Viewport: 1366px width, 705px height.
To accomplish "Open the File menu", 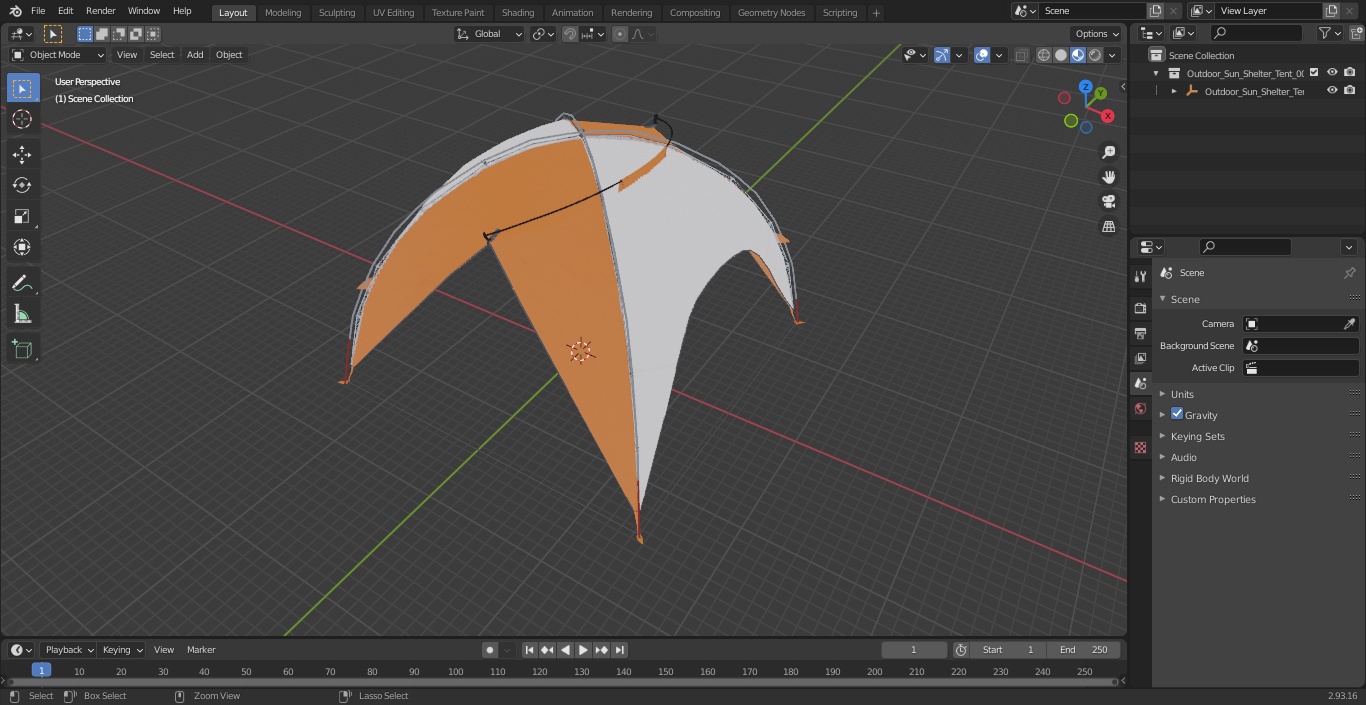I will (38, 11).
